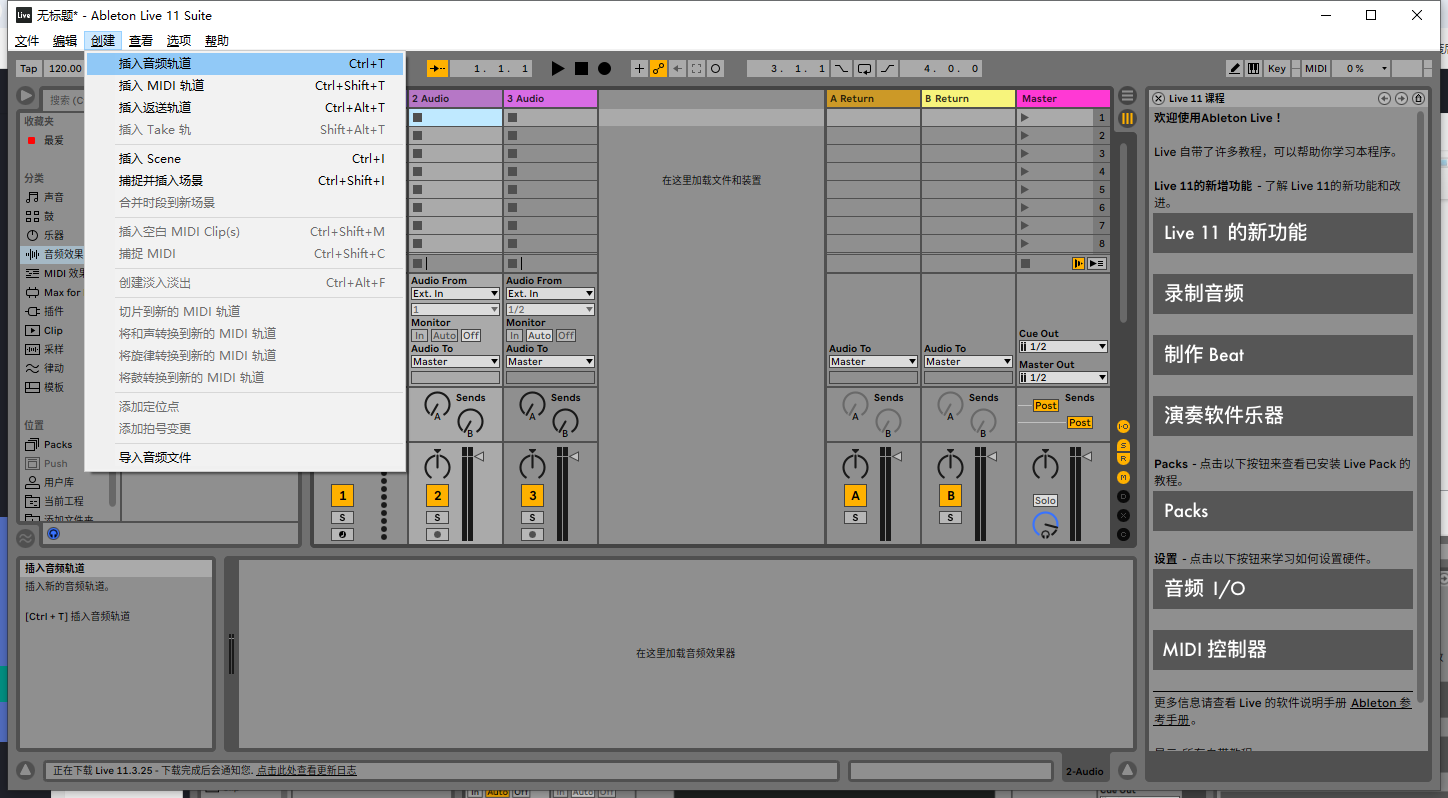This screenshot has width=1448, height=798.
Task: Toggle B Return track activator button
Action: tap(950, 496)
